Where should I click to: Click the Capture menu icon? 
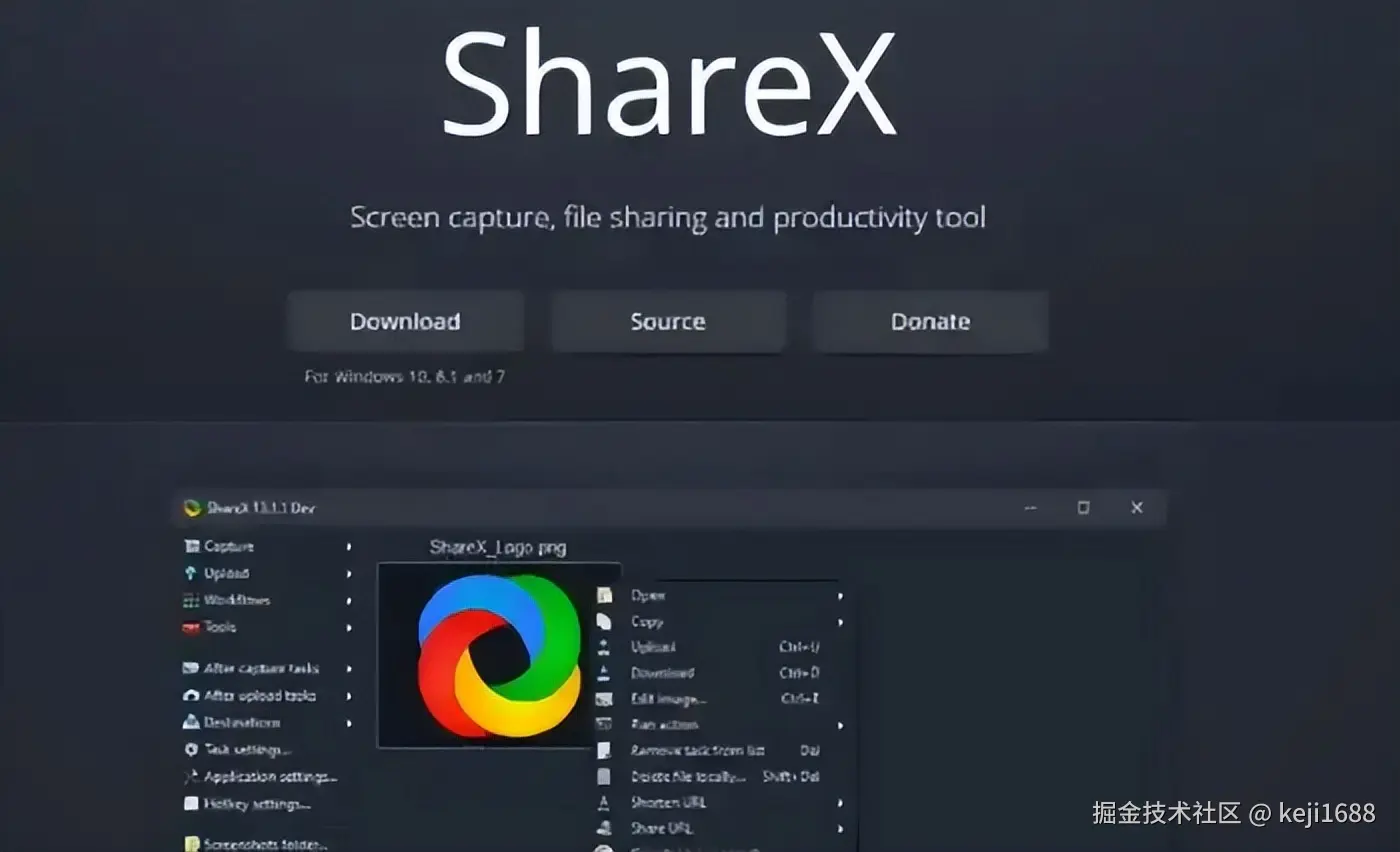191,546
